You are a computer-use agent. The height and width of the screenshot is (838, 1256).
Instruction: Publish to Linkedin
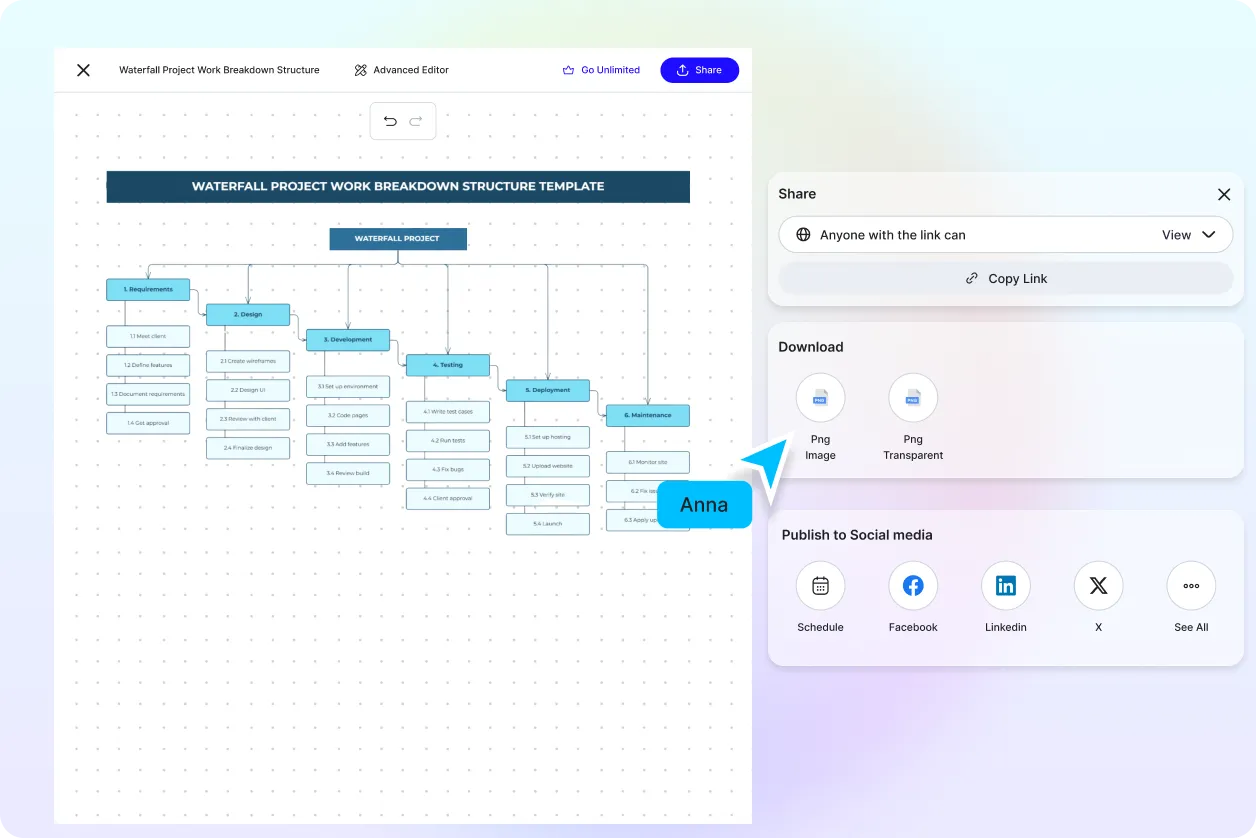tap(1005, 586)
